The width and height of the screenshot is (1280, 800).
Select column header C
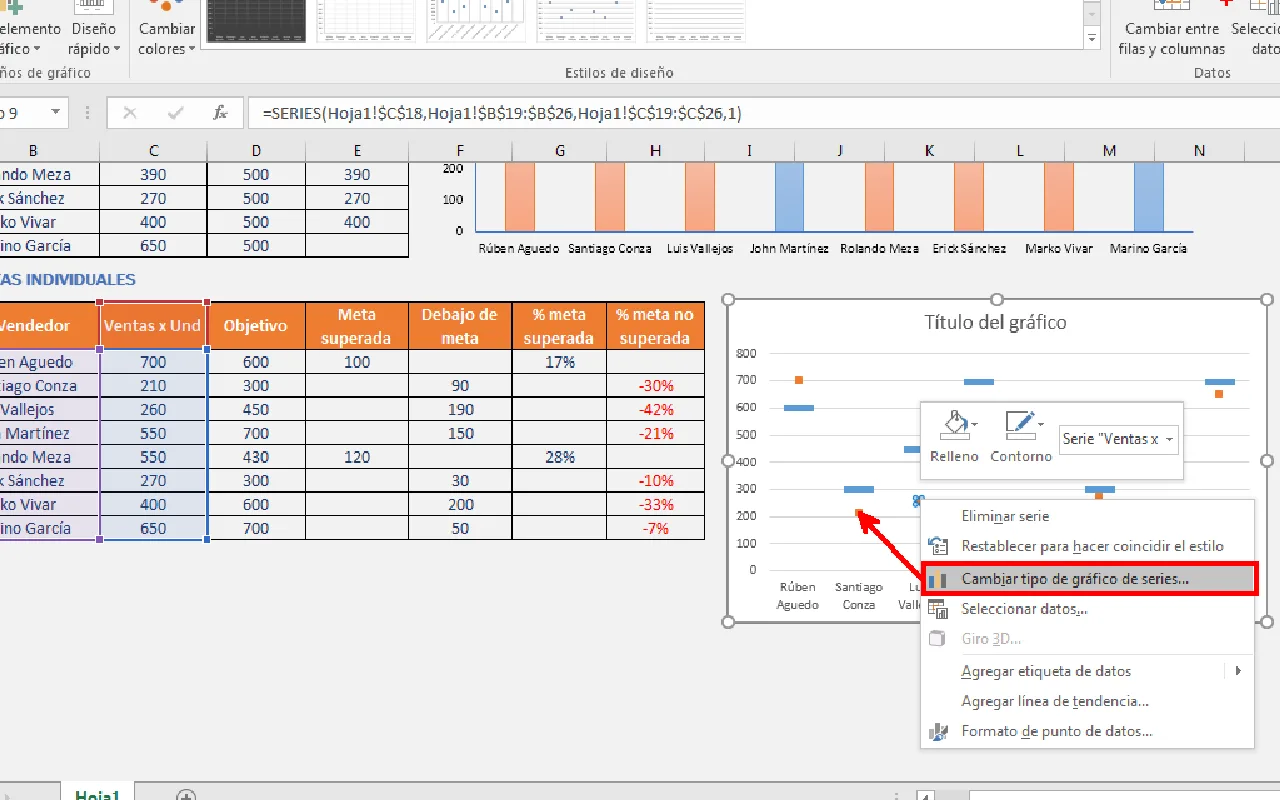tap(154, 150)
